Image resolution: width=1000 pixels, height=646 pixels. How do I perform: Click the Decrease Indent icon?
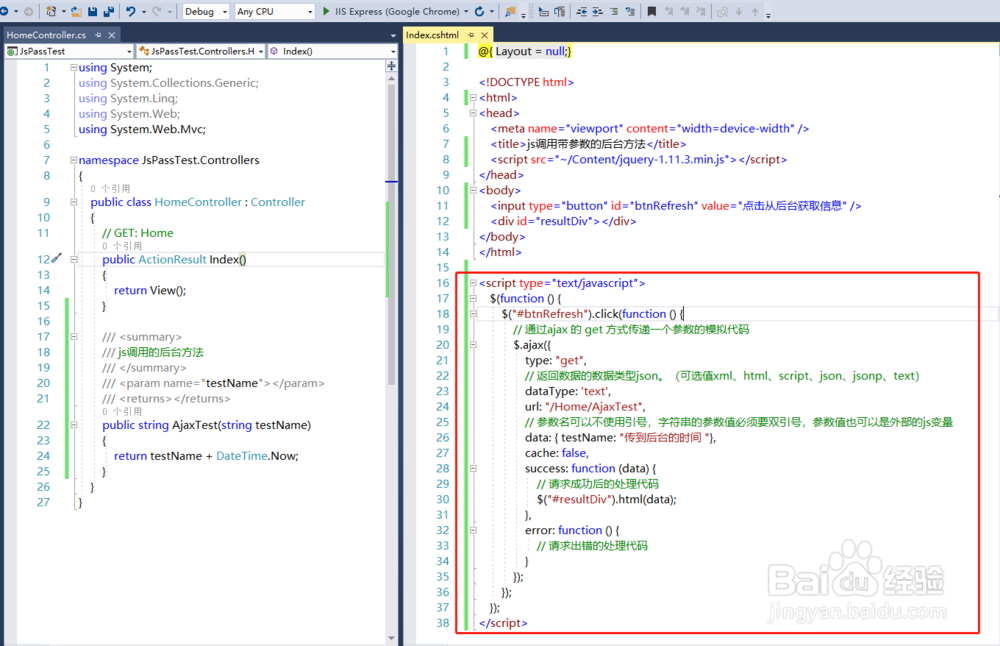point(582,11)
